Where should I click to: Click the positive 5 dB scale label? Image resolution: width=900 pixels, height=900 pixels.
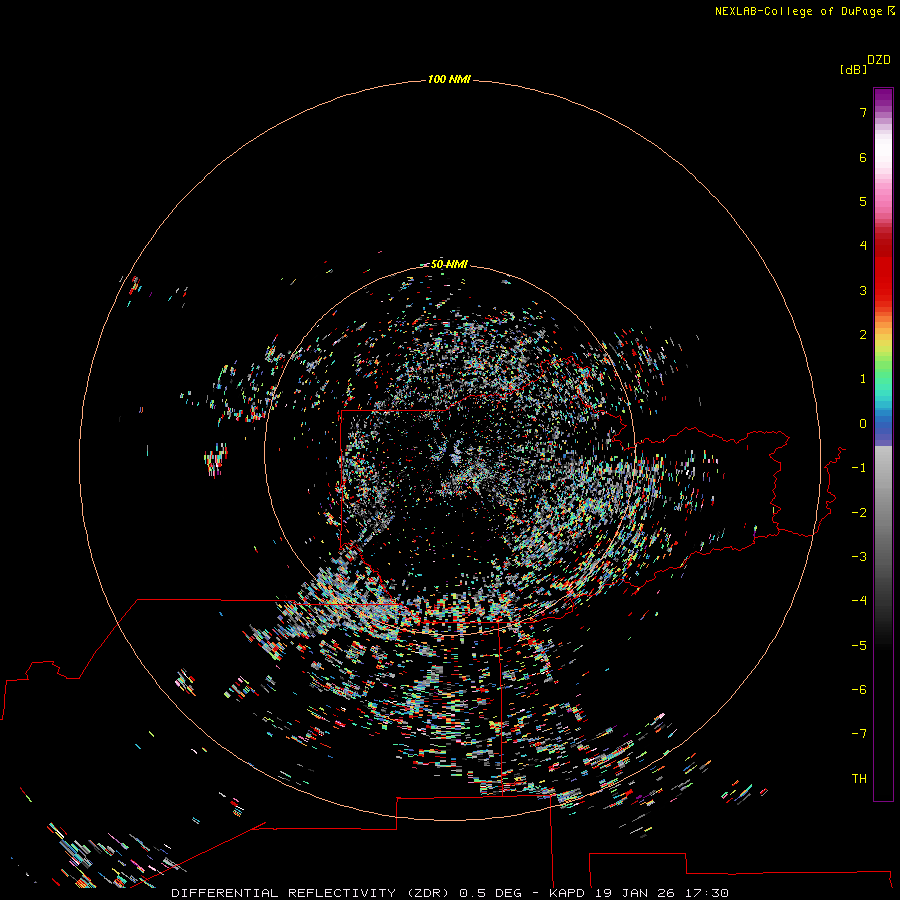point(863,201)
